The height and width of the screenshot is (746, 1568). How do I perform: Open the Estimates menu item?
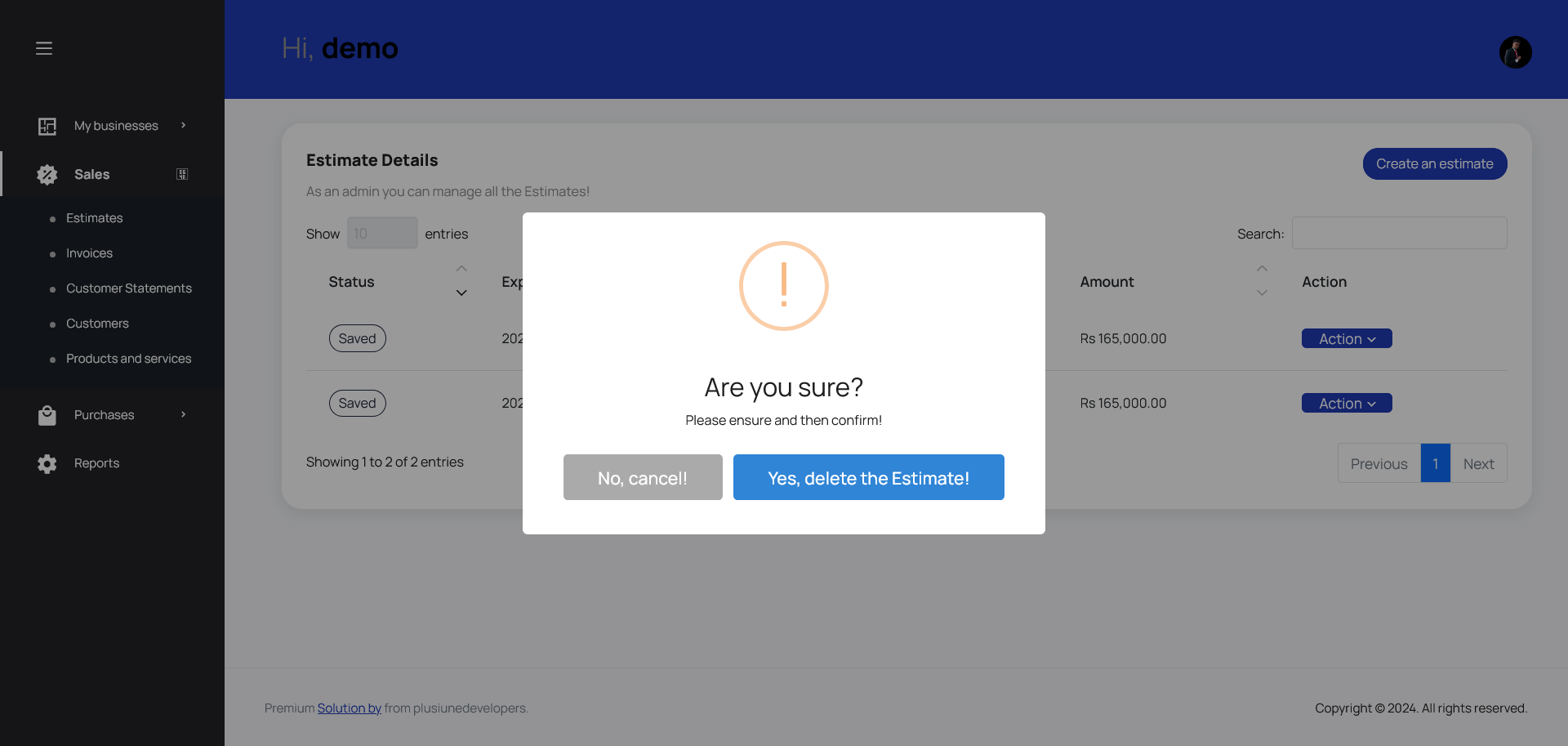click(x=93, y=217)
